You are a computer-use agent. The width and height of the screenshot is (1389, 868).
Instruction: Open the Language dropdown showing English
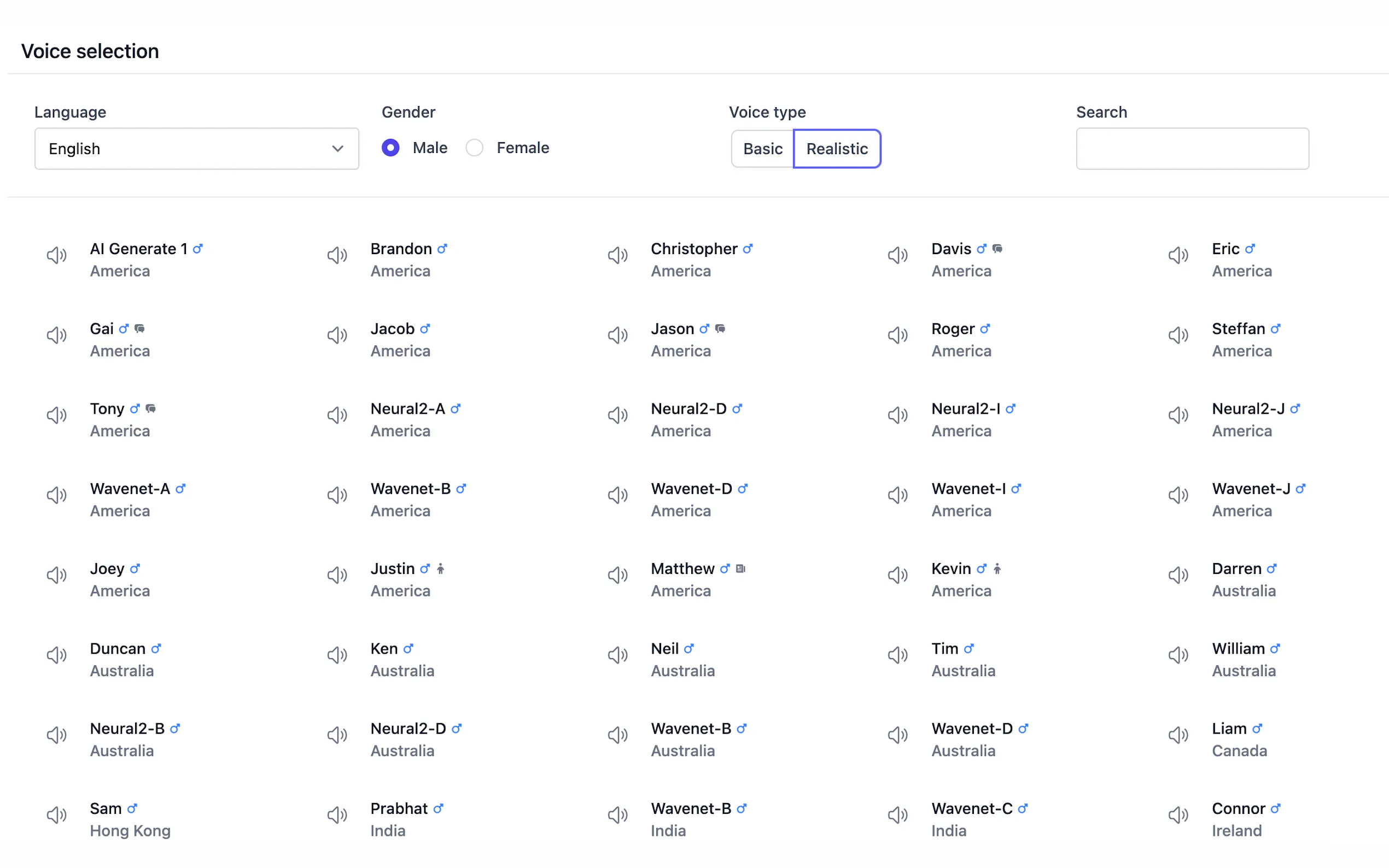[x=196, y=149]
